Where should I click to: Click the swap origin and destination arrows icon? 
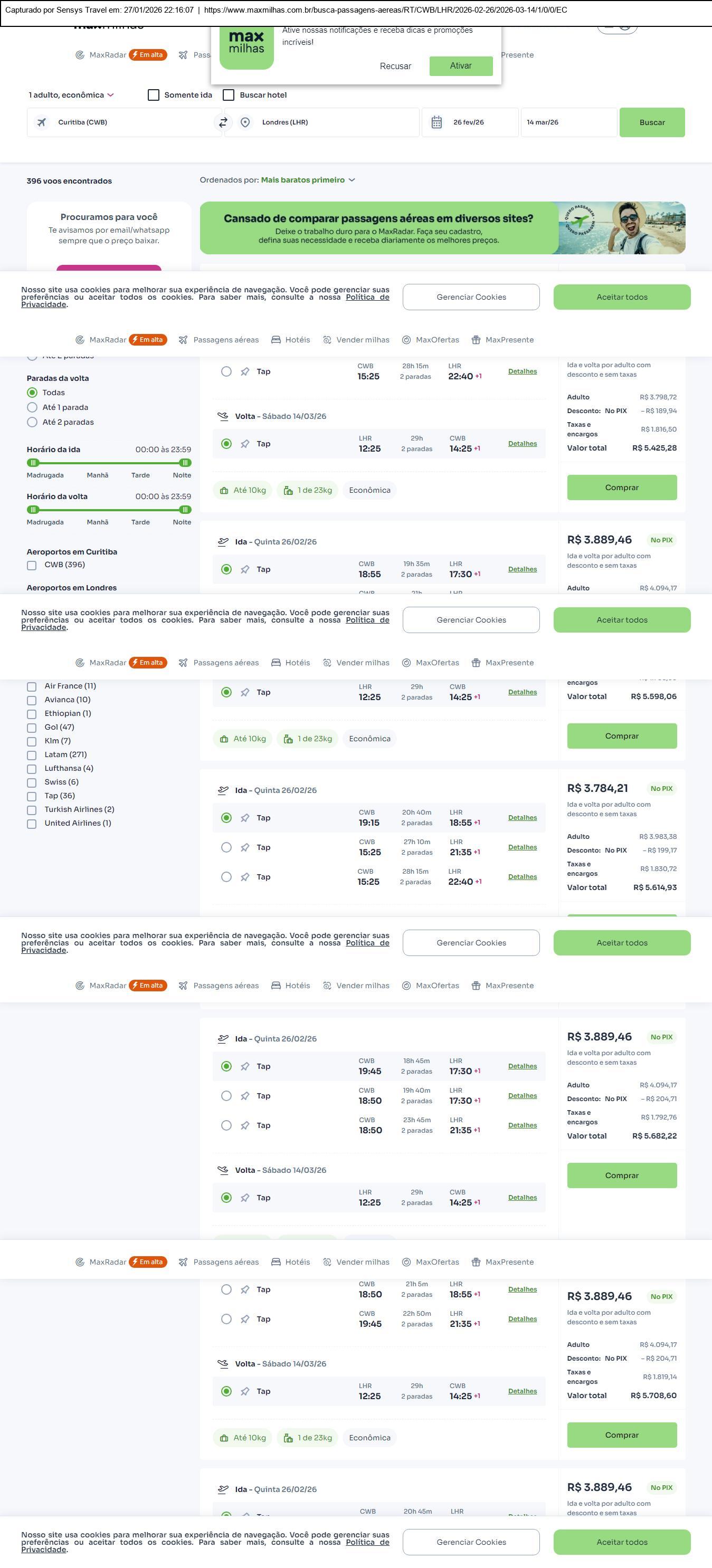tap(224, 122)
